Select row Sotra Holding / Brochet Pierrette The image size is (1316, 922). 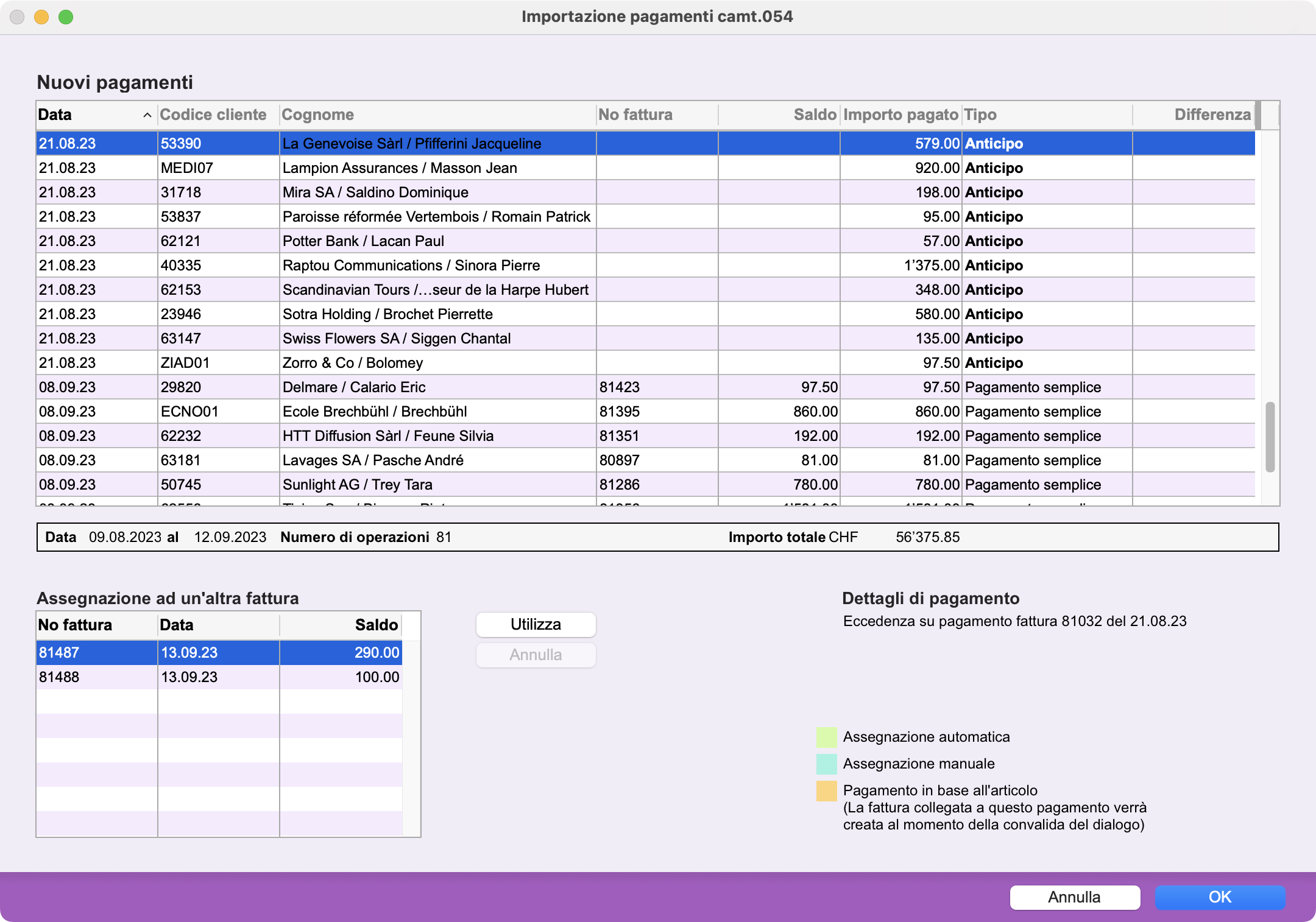[x=646, y=314]
